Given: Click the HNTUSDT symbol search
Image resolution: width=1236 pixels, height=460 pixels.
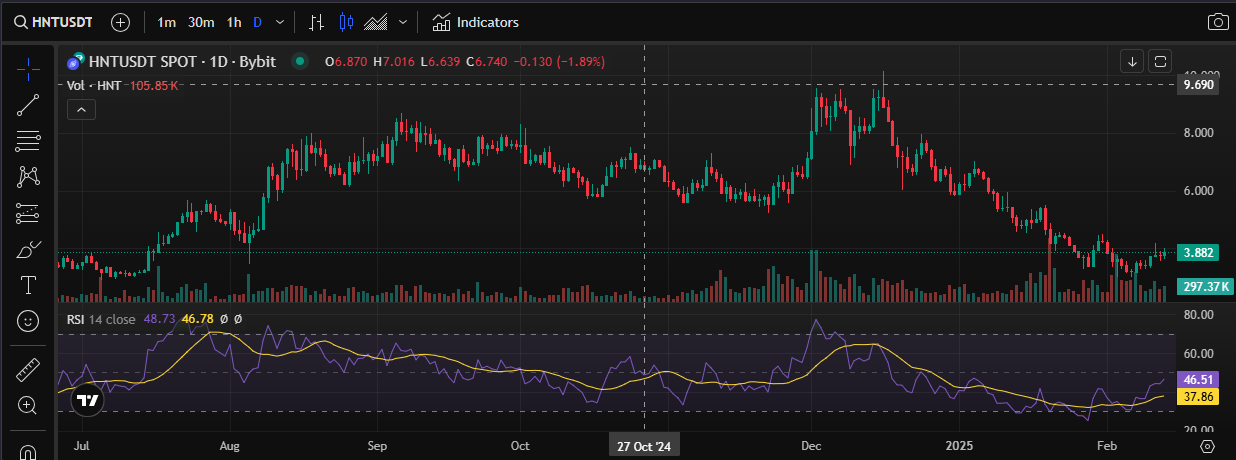Looking at the screenshot, I should tap(56, 22).
